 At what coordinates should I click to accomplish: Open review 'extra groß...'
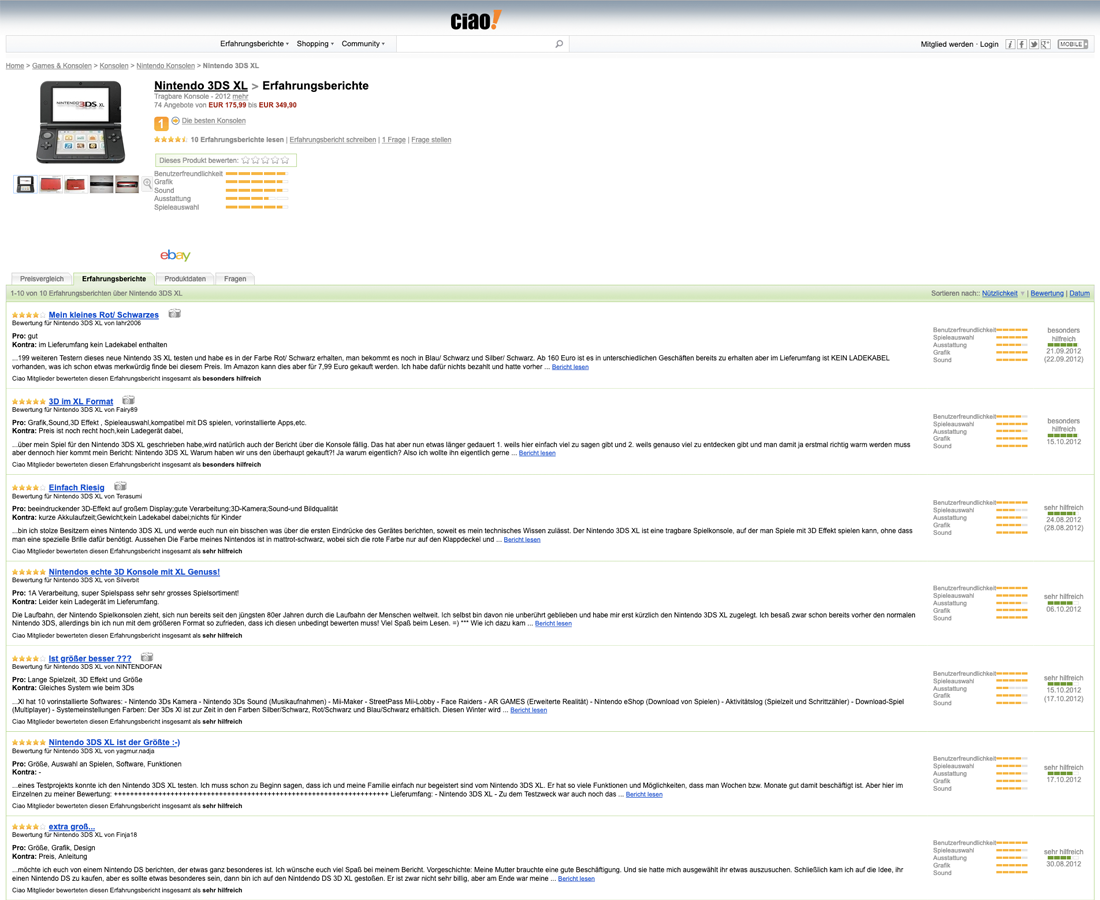pos(72,827)
